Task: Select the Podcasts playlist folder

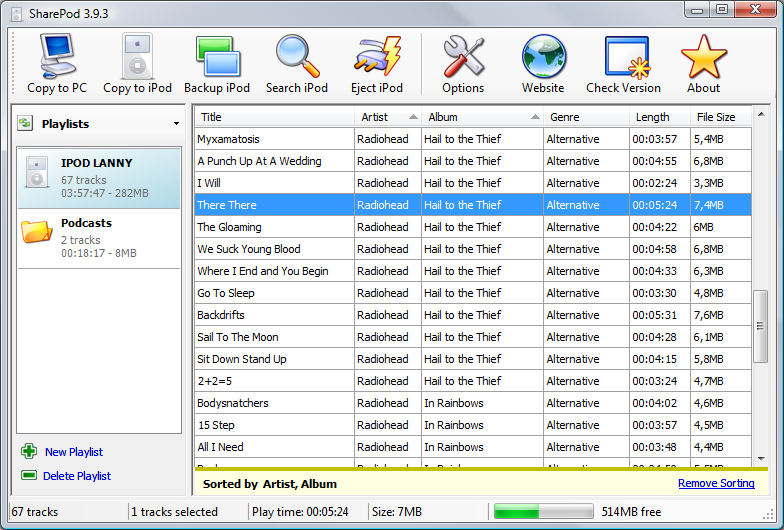Action: [99, 238]
